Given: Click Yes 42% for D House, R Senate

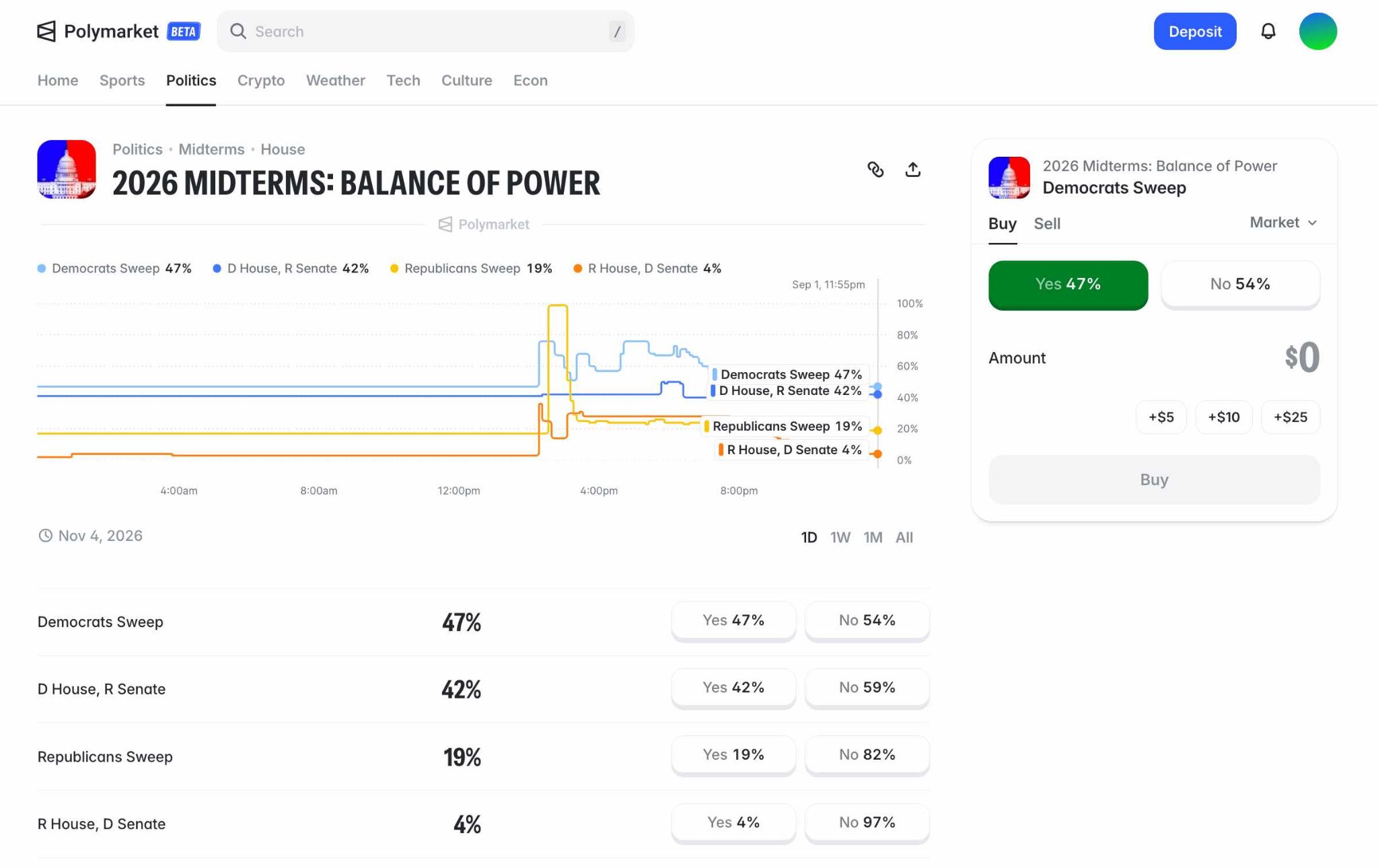Looking at the screenshot, I should click(x=733, y=688).
